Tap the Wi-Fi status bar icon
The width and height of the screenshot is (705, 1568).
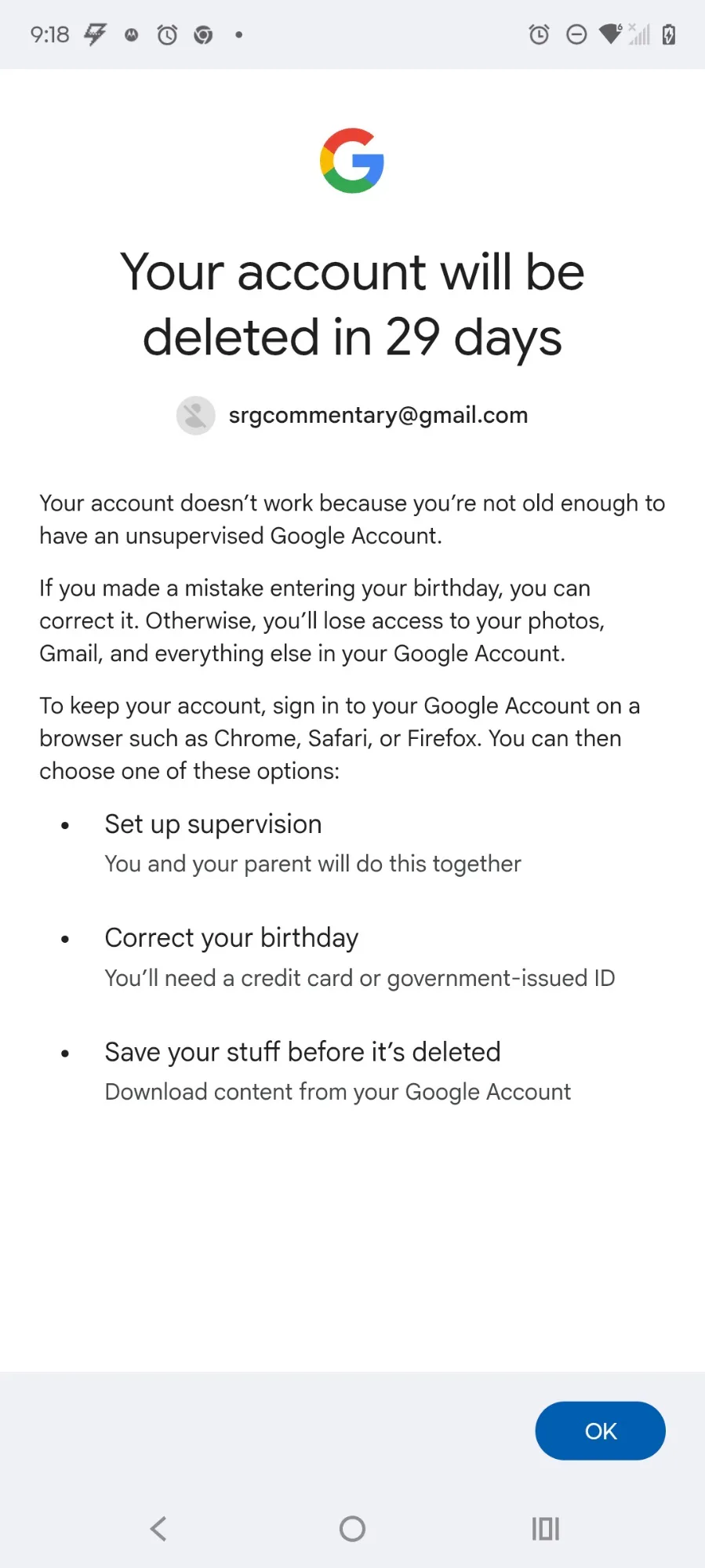pos(610,35)
